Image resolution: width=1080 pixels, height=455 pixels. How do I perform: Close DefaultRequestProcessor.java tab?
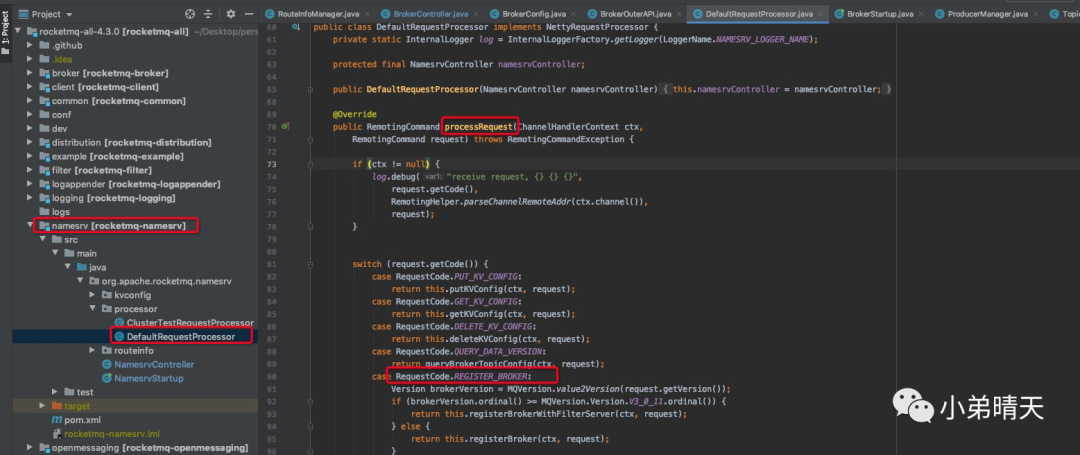[x=820, y=14]
